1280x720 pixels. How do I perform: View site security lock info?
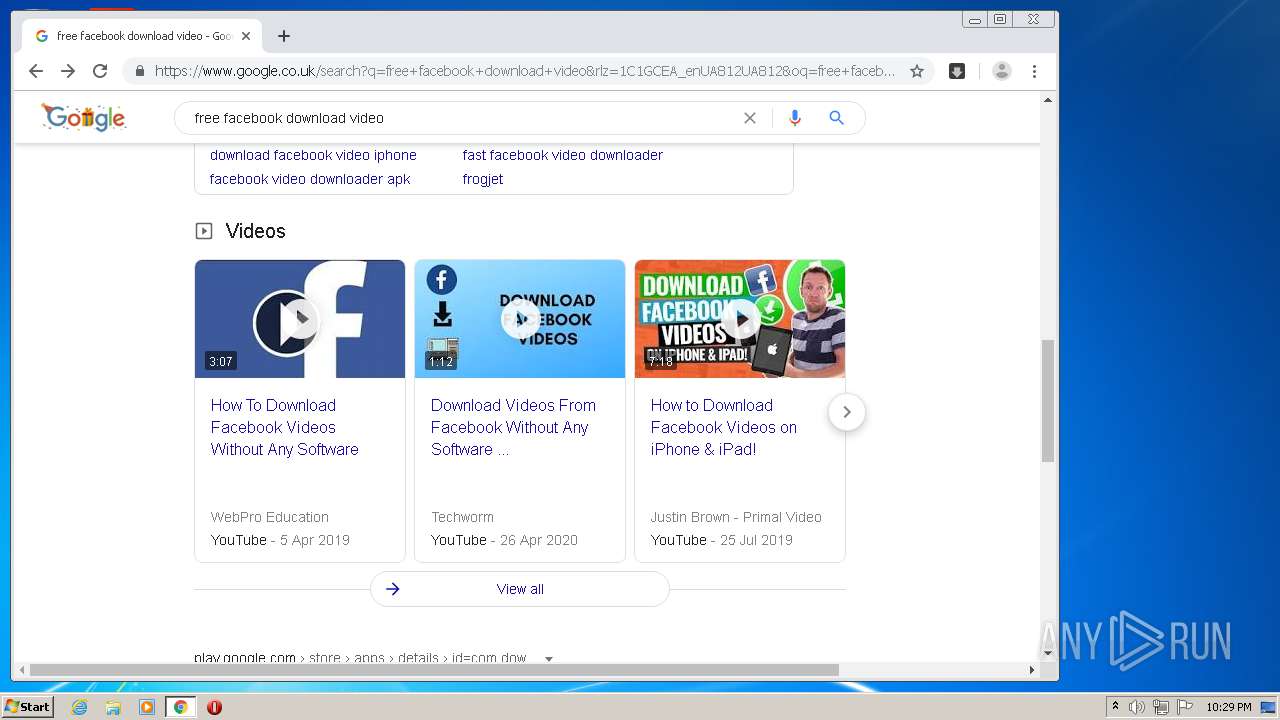(x=139, y=71)
